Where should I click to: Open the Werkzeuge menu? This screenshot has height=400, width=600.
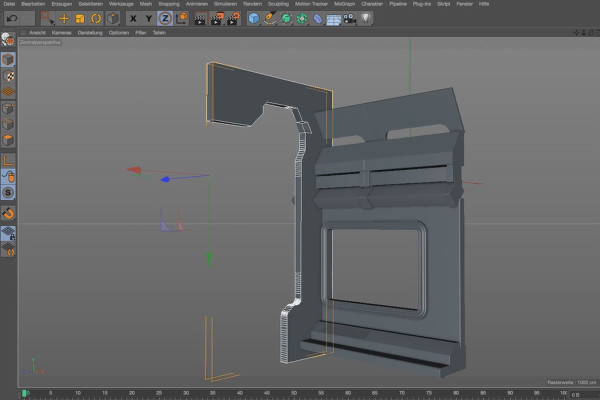[x=121, y=4]
